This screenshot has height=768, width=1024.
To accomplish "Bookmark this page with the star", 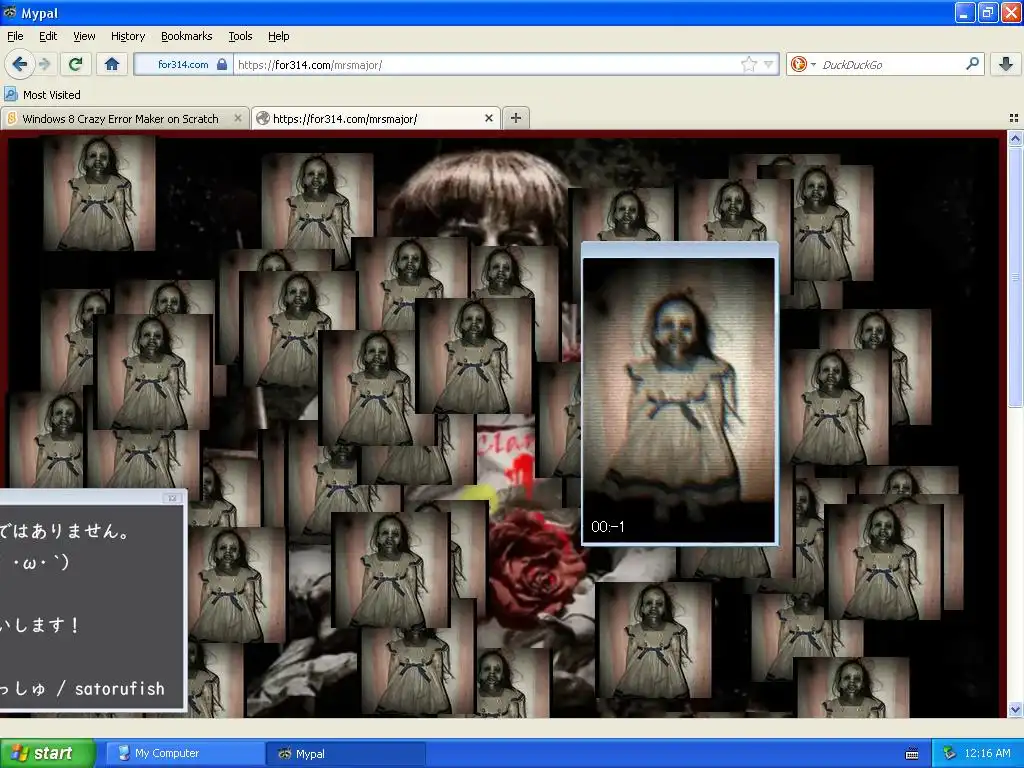I will tap(748, 64).
